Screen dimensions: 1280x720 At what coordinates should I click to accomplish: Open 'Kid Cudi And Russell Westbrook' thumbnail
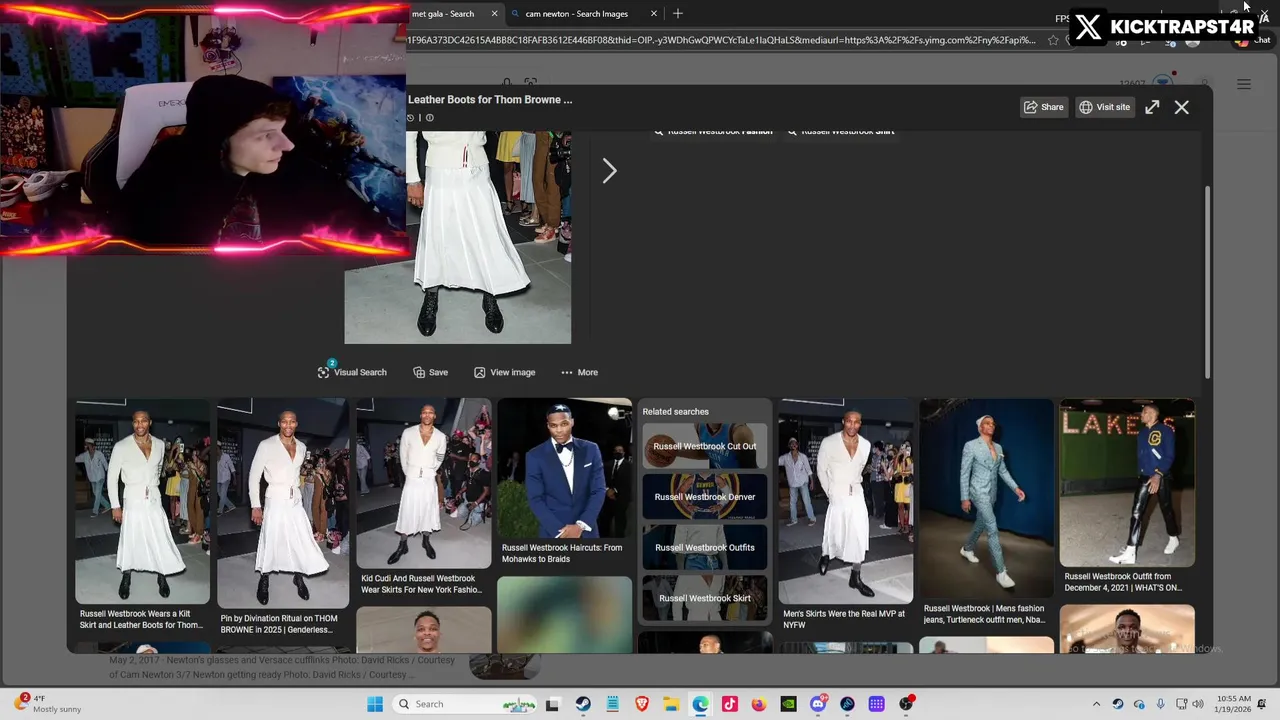(x=424, y=483)
